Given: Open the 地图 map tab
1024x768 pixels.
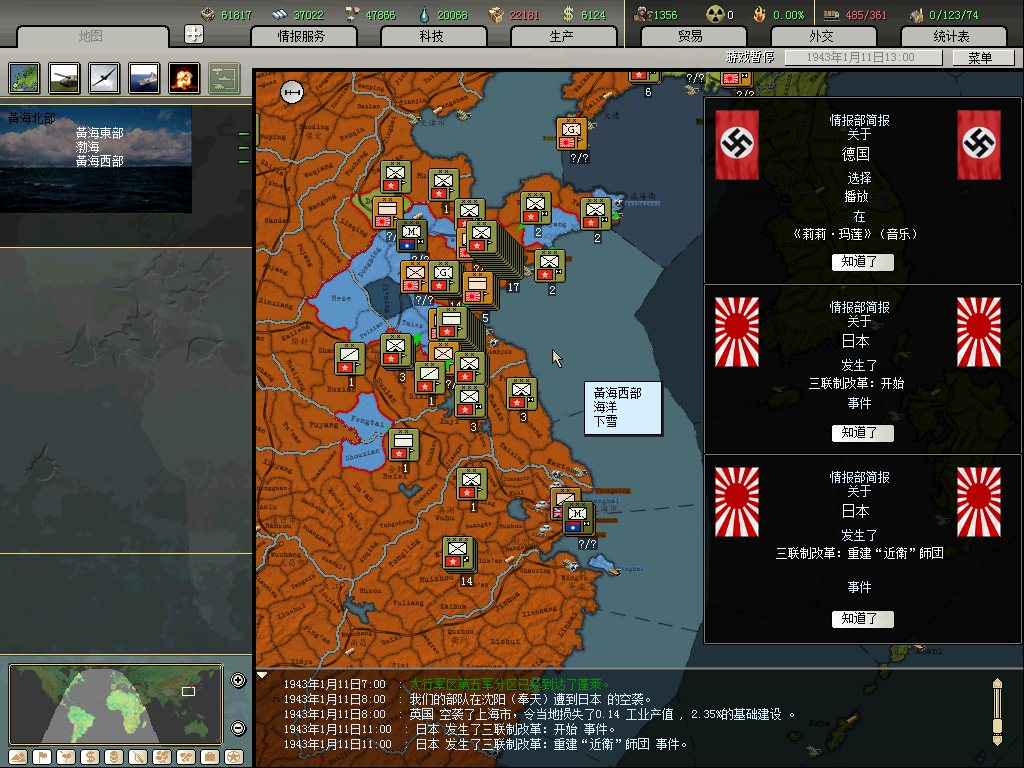Looking at the screenshot, I should coord(91,37).
